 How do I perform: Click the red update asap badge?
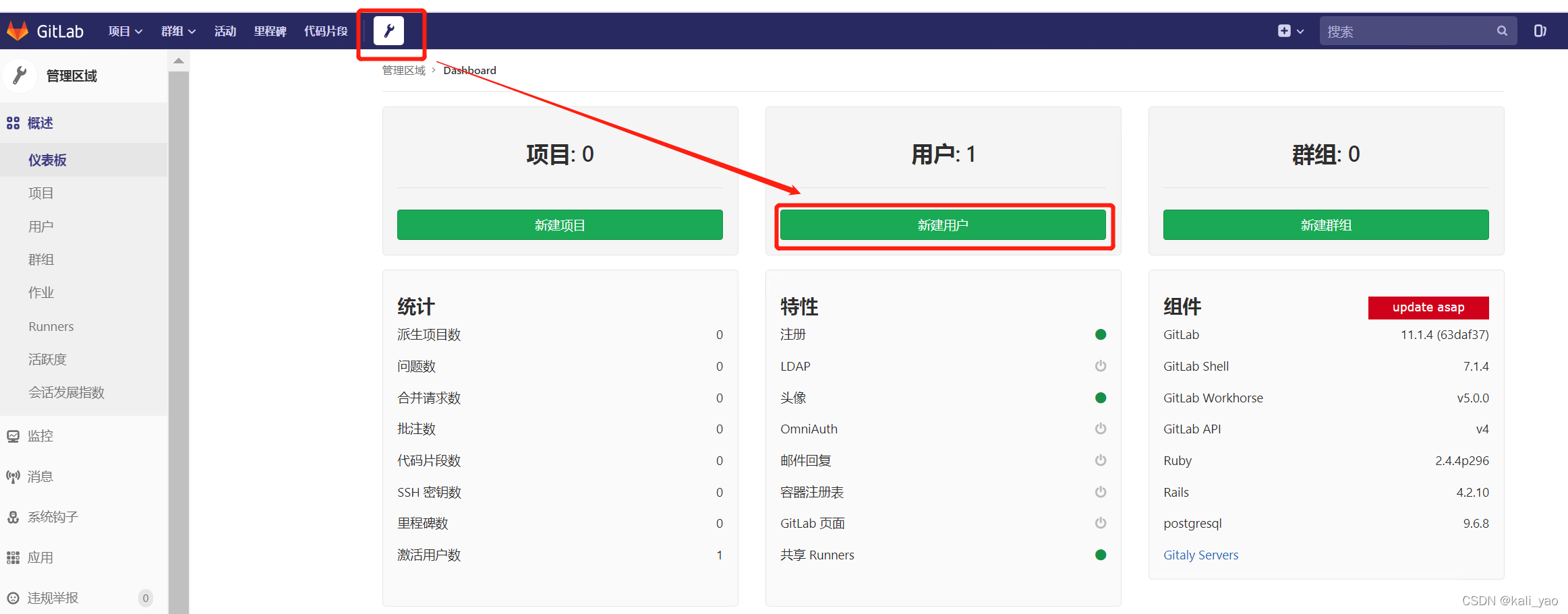1428,307
